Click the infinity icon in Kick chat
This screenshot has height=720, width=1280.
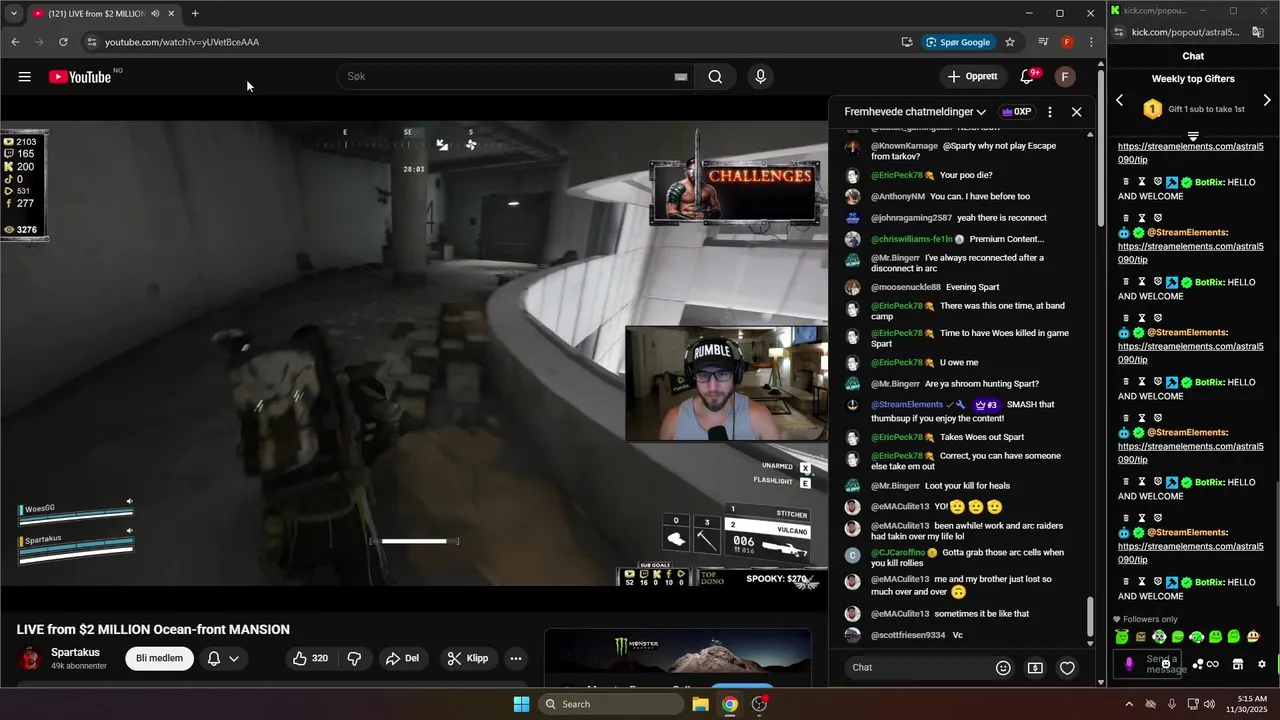click(x=1213, y=664)
